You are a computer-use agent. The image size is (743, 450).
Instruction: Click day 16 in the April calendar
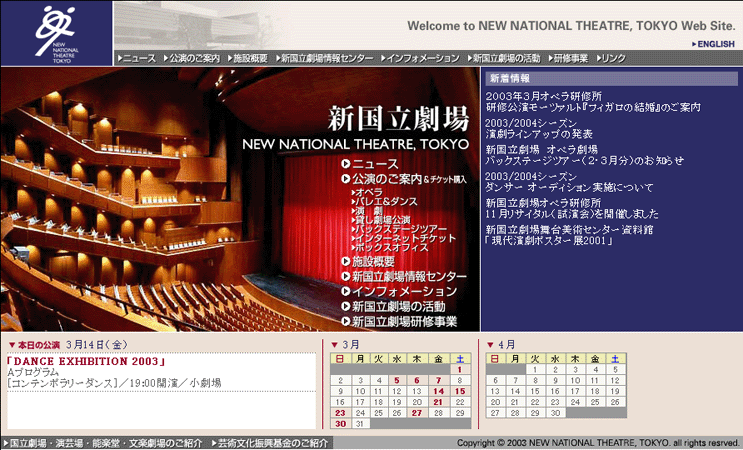pyautogui.click(x=555, y=391)
